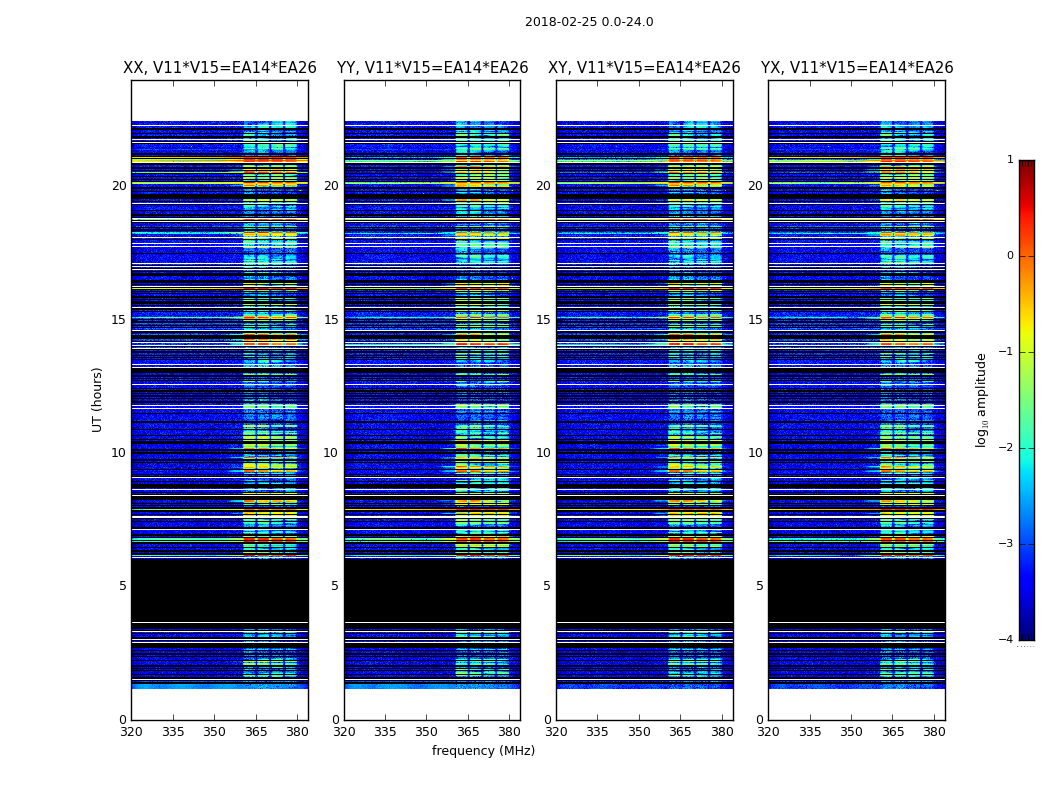Image resolution: width=1050 pixels, height=800 pixels.
Task: Click the black data gap in YX panel
Action: (856, 590)
